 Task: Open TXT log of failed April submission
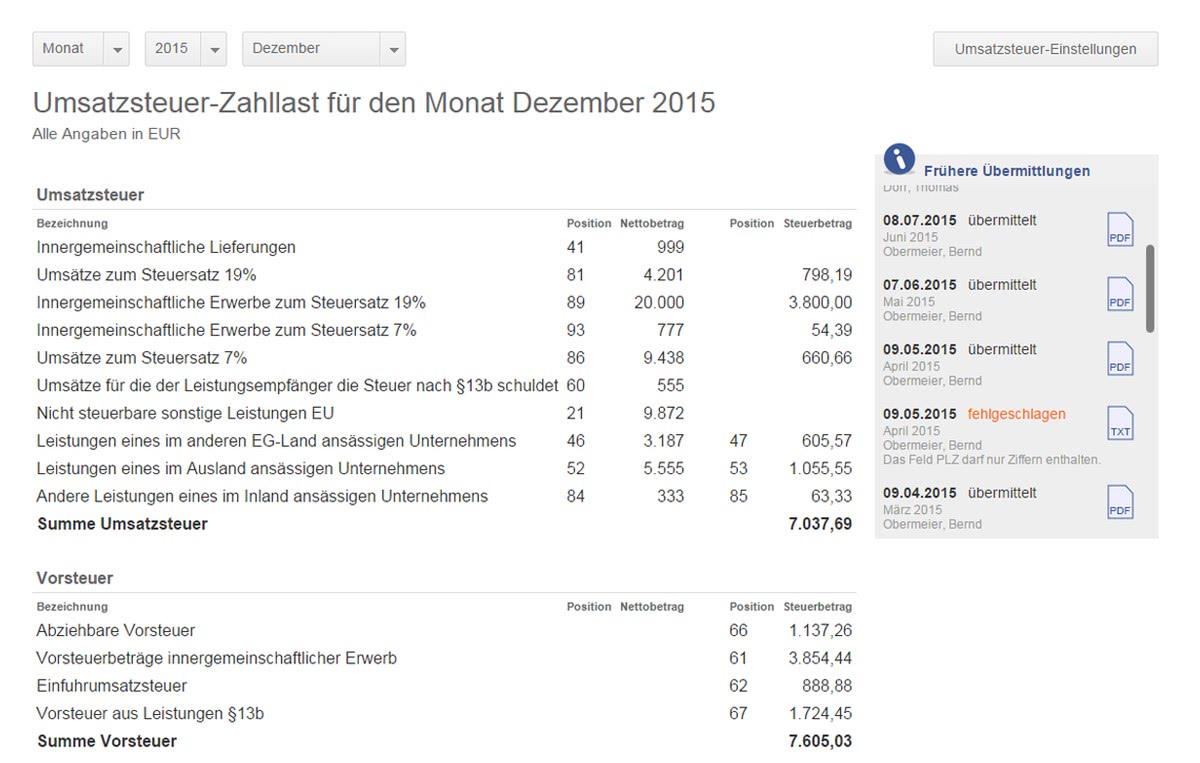point(1120,423)
